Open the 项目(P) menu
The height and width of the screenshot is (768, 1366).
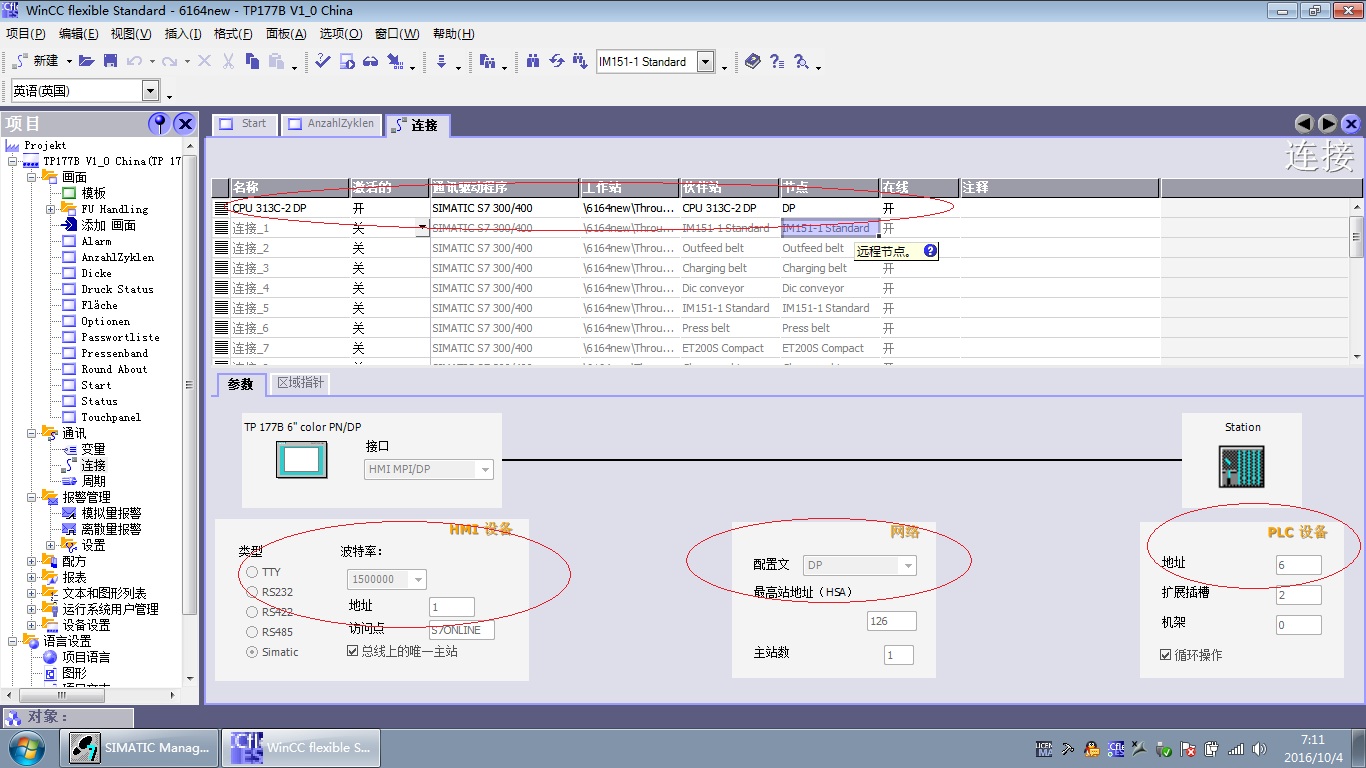26,33
